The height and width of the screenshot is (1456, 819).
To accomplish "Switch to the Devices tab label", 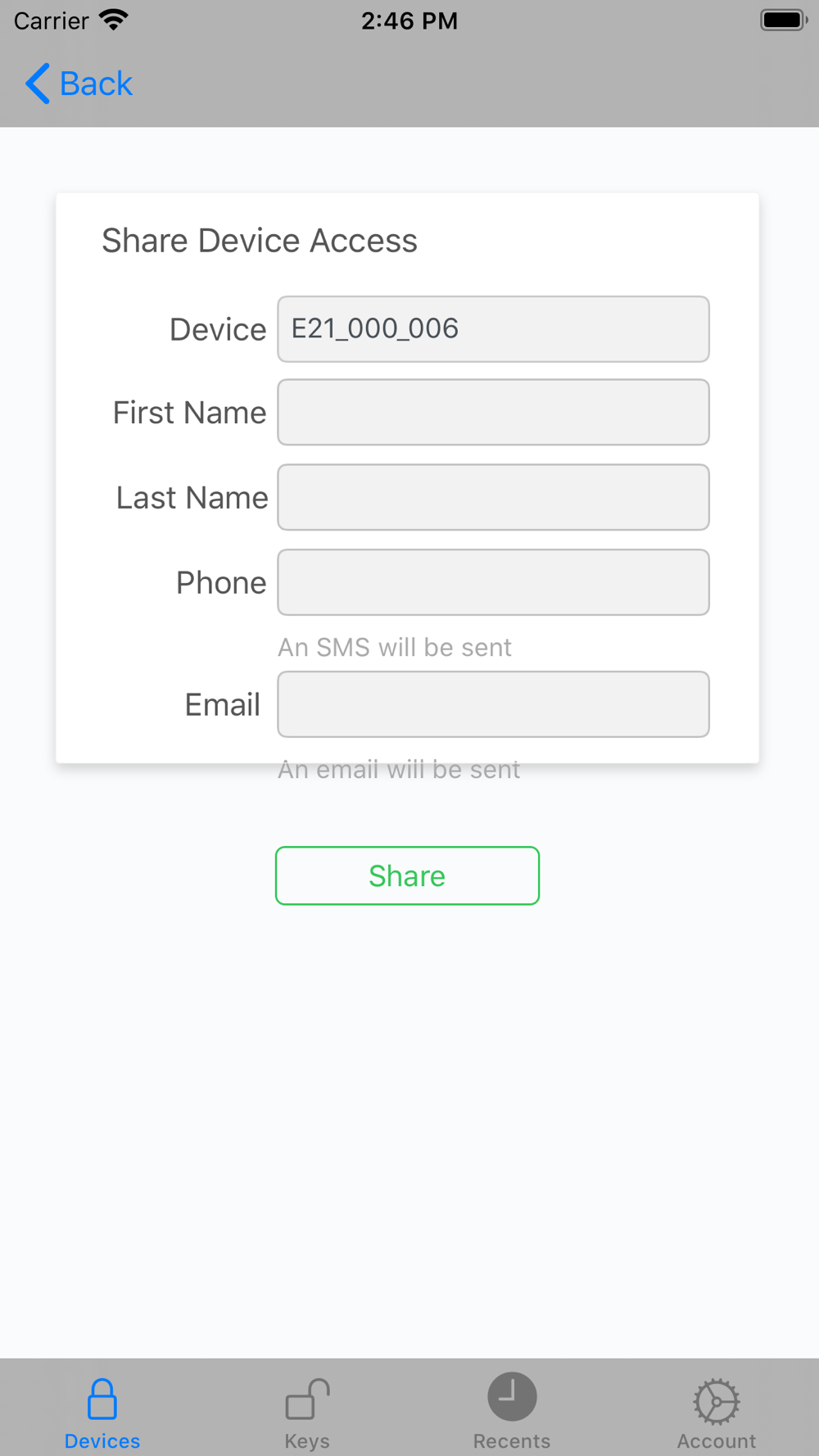I will 102,1441.
